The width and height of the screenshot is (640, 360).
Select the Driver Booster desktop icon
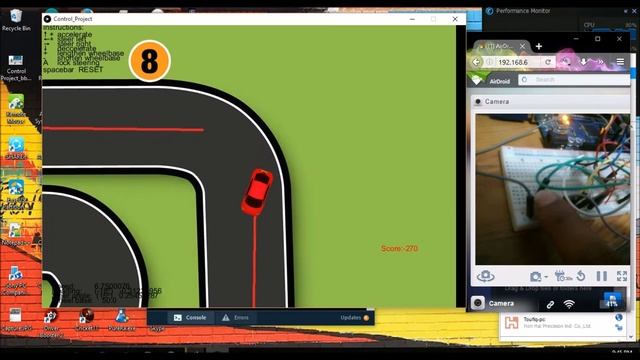[51, 324]
